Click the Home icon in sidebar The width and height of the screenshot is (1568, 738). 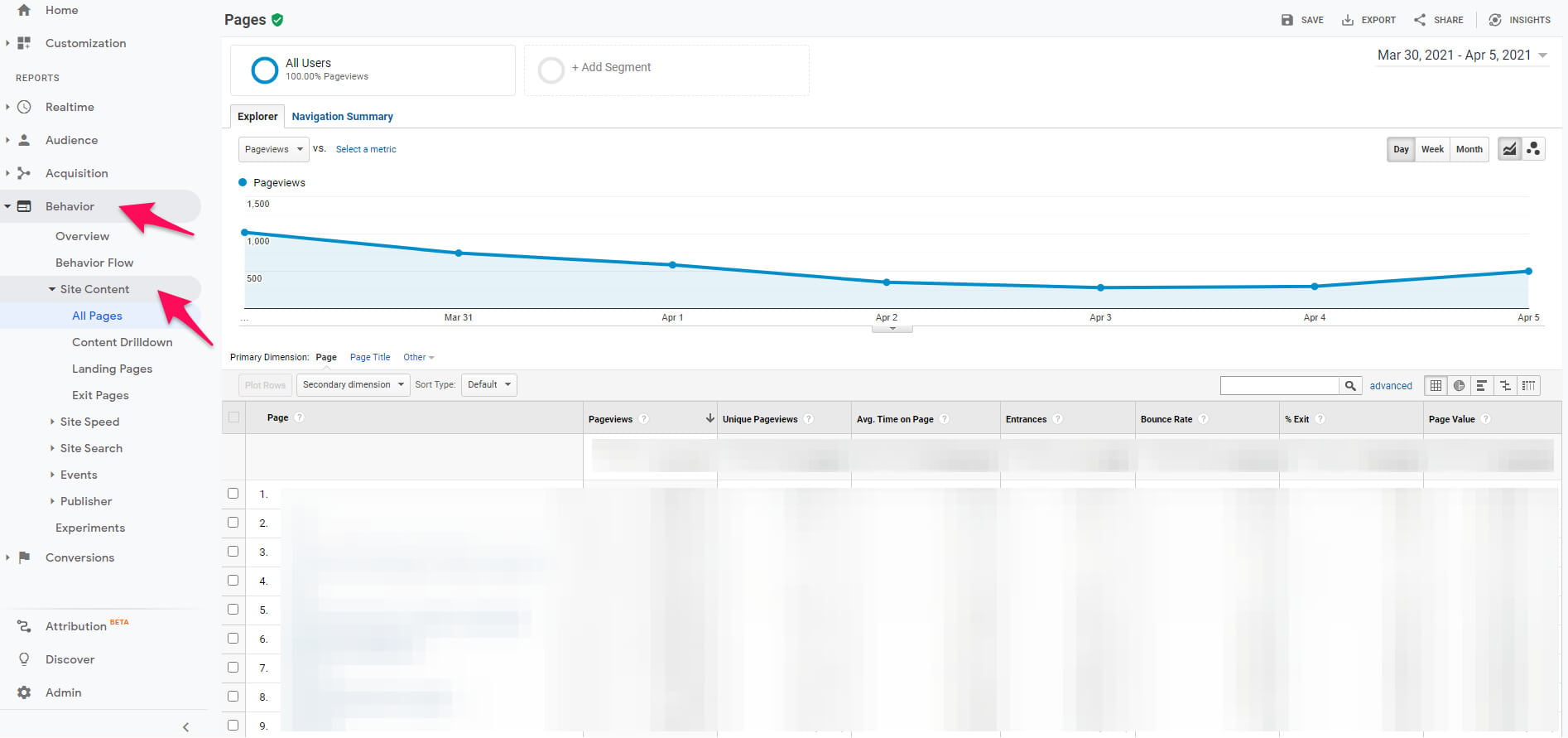[x=24, y=10]
